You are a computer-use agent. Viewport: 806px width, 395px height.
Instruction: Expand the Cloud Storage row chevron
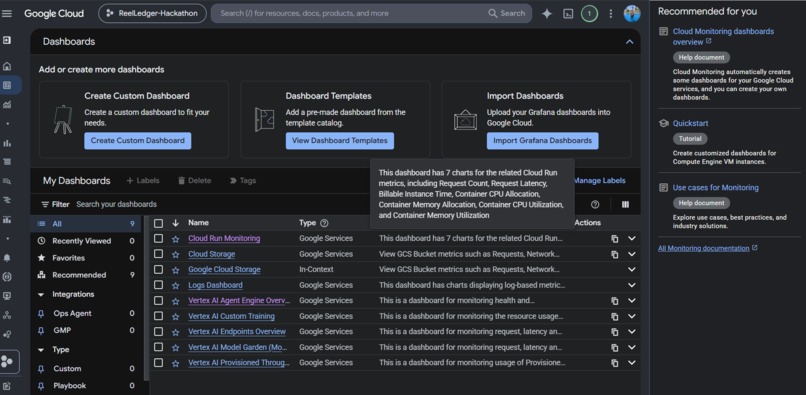(x=632, y=254)
